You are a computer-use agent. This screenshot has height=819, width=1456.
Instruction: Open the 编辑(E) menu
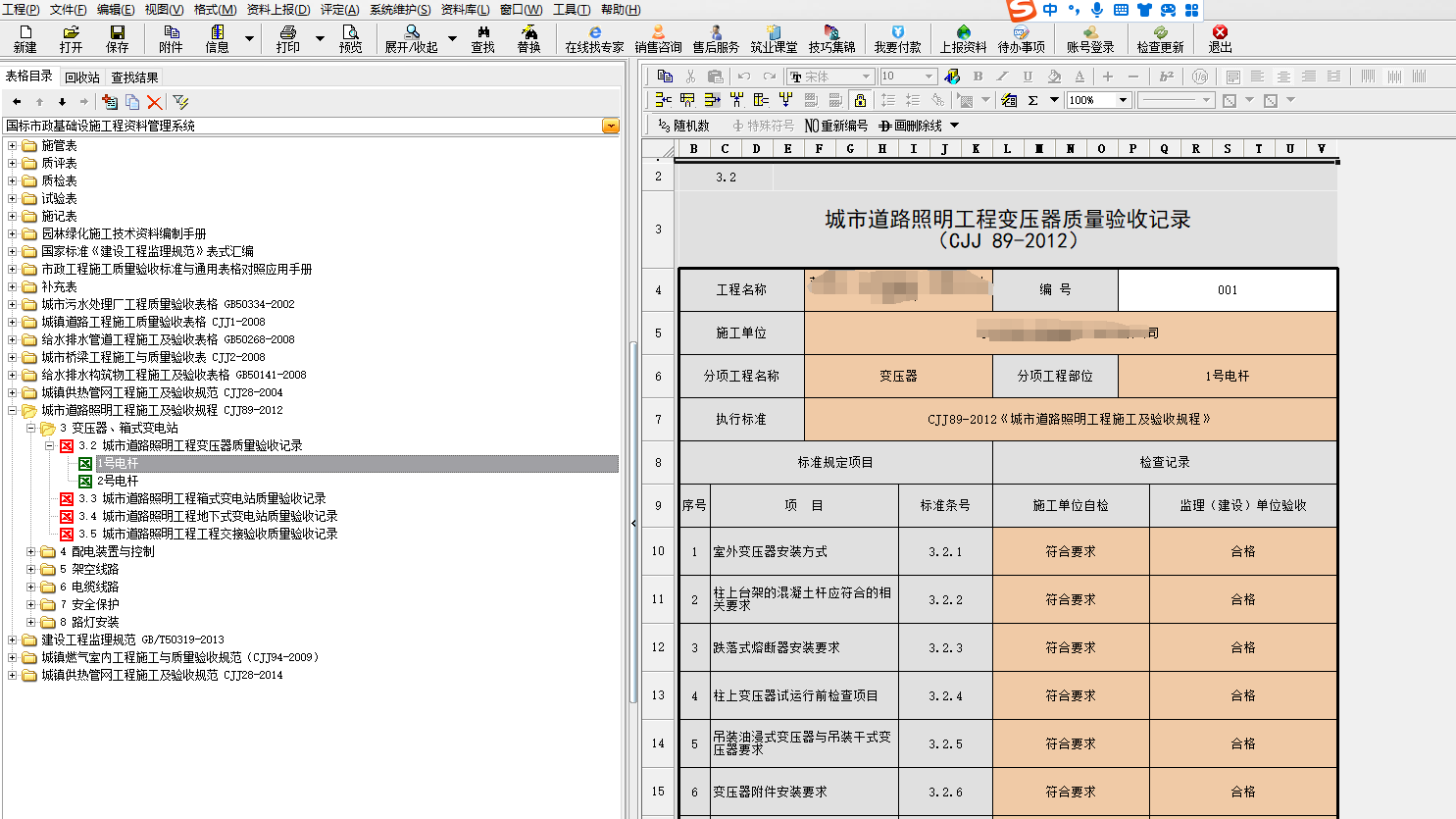coord(116,9)
